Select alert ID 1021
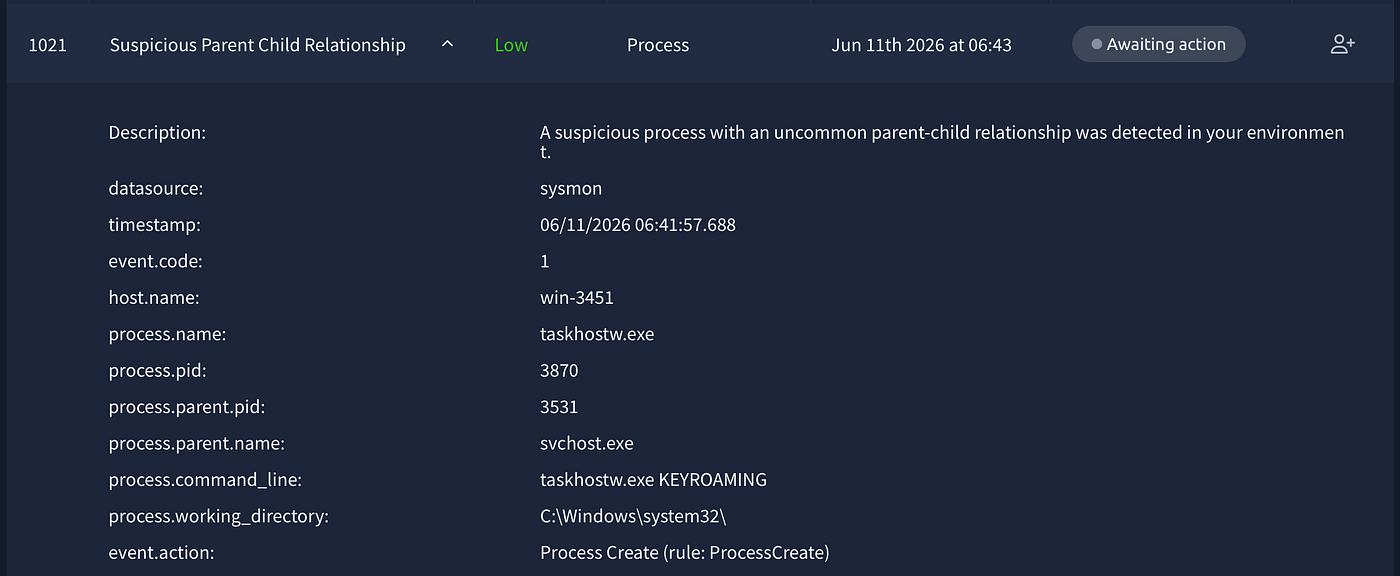The image size is (1400, 576). (x=47, y=45)
